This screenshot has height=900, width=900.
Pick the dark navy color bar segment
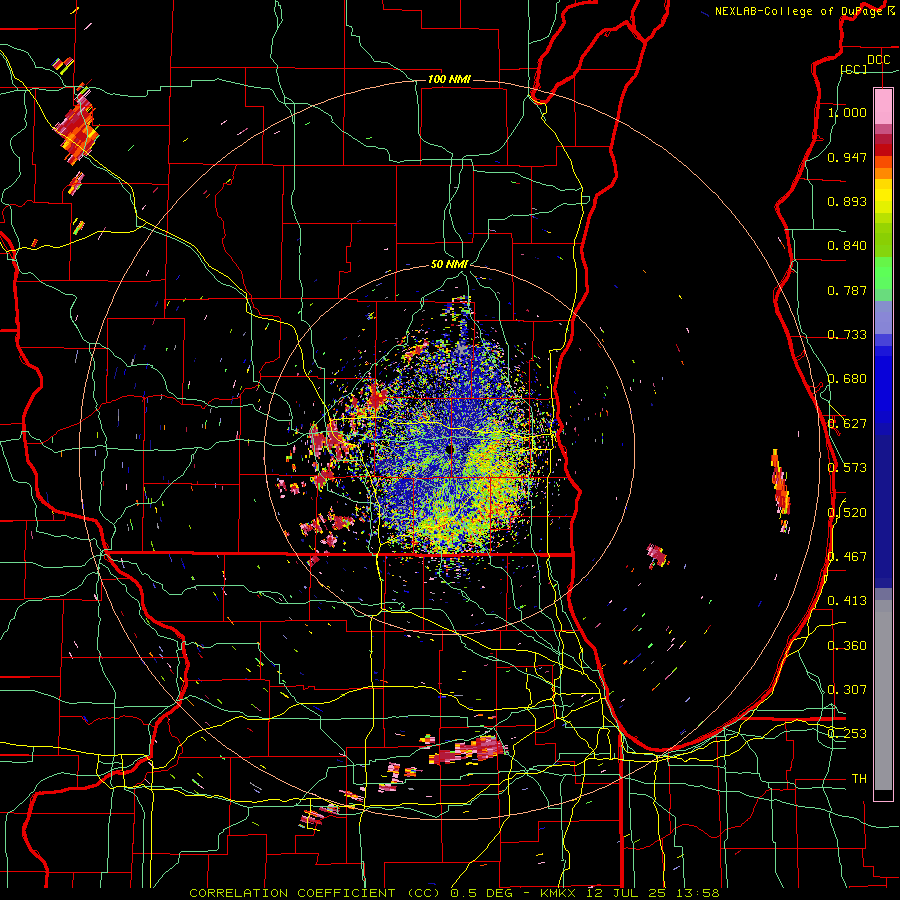point(883,511)
